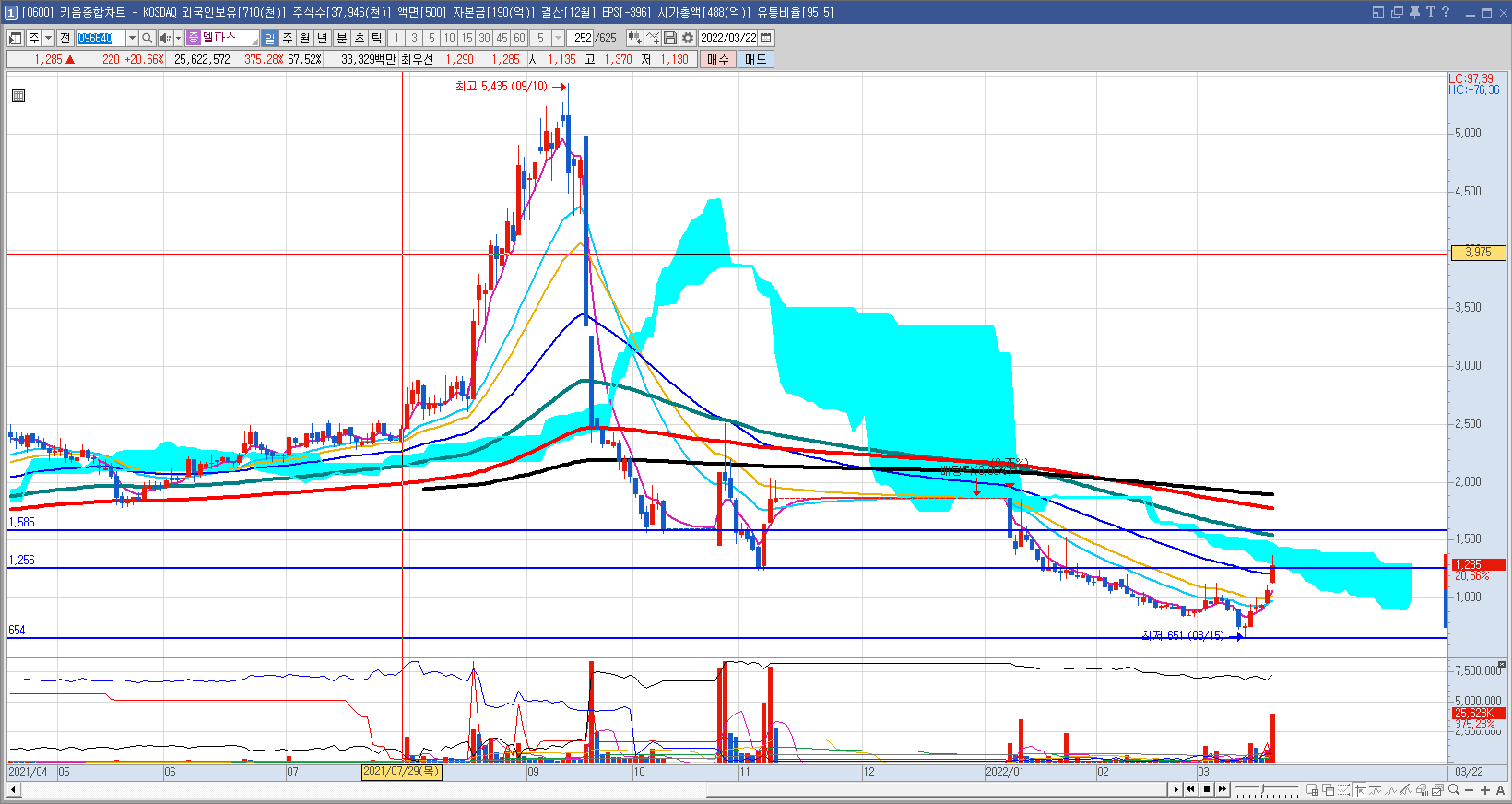1512x804 pixels.
Task: Click the speaker sound icon in toolbar
Action: (x=165, y=38)
